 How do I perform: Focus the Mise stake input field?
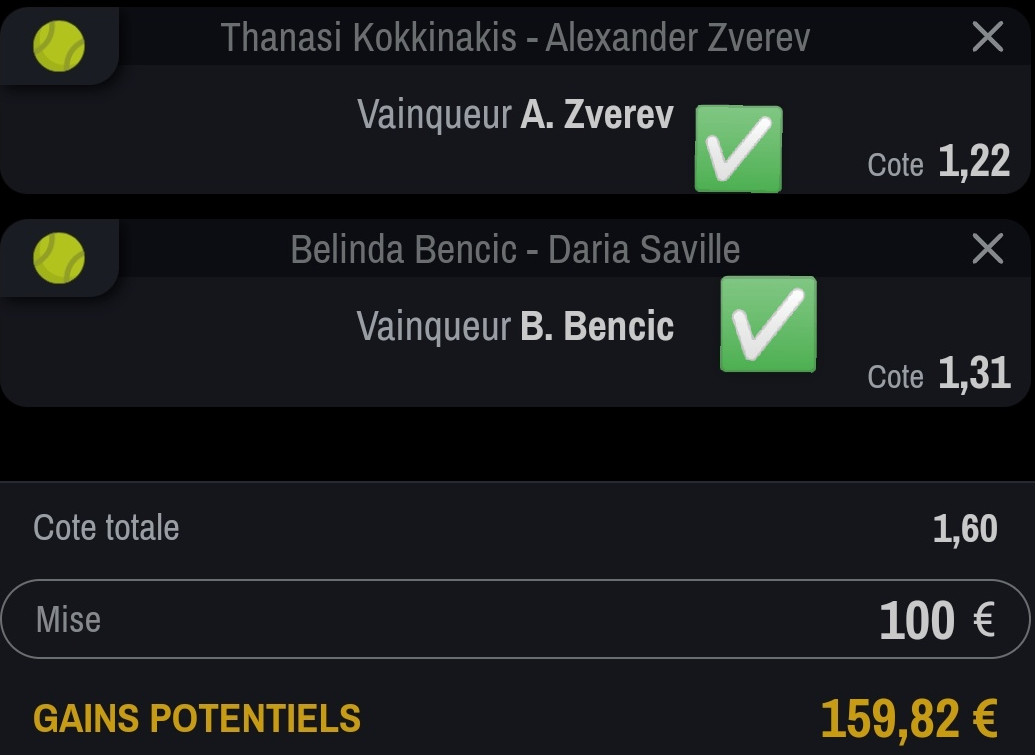click(516, 619)
